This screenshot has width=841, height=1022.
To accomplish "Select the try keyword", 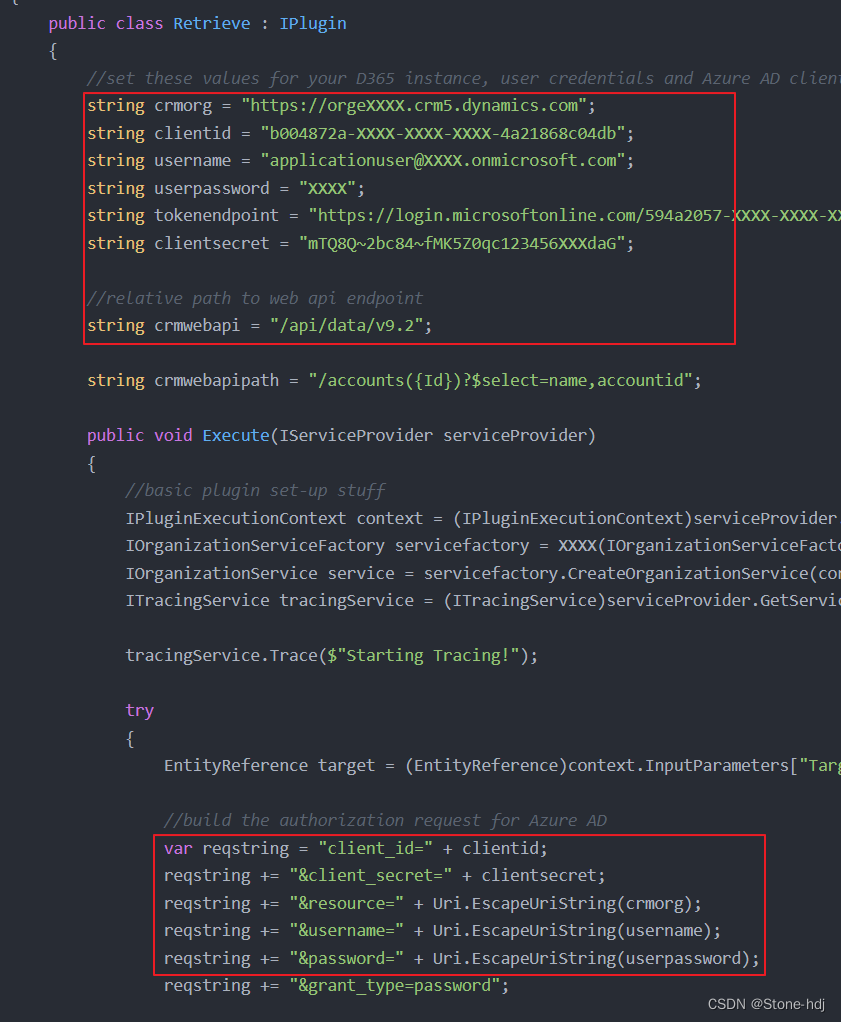I will click(x=139, y=710).
